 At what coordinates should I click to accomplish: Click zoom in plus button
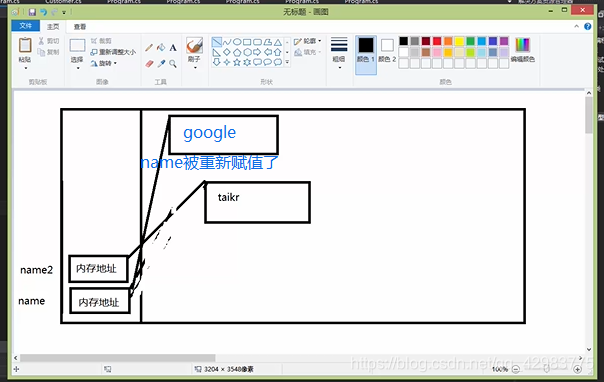[x=577, y=369]
